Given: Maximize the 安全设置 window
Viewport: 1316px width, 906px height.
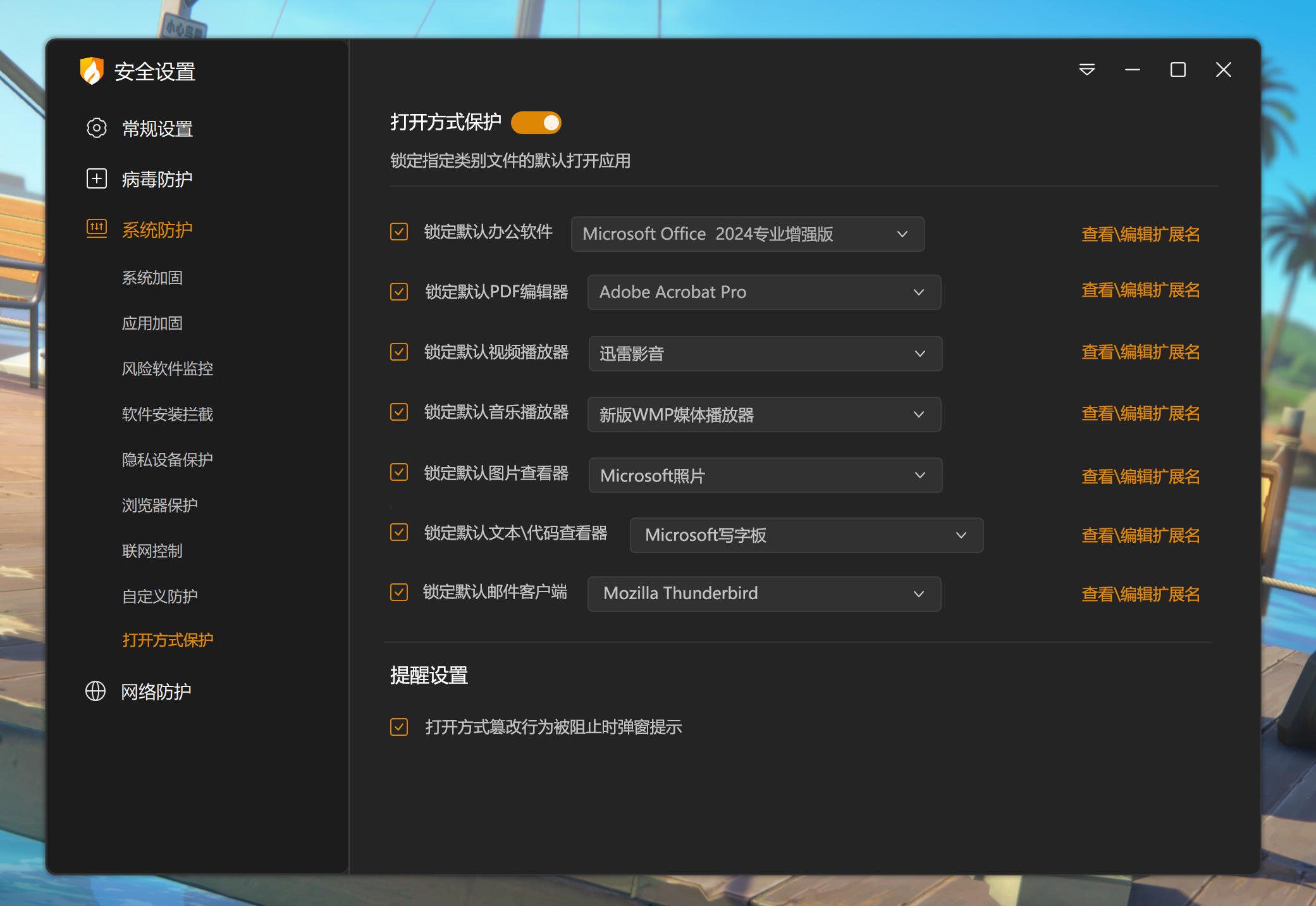Looking at the screenshot, I should tap(1178, 70).
